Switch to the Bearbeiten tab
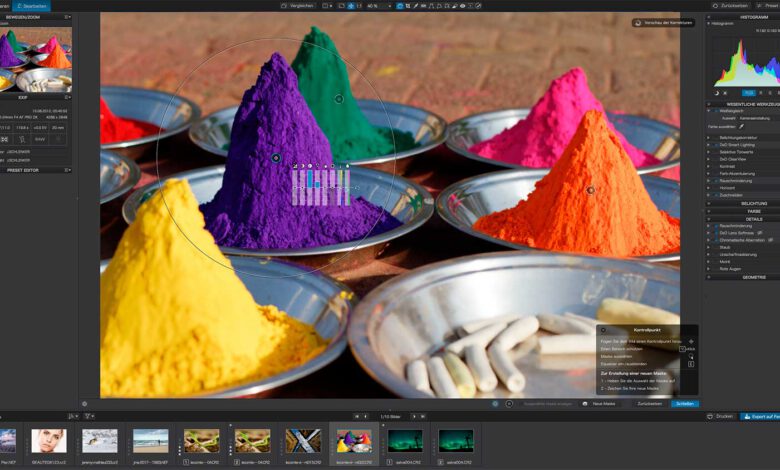Screen dimensions: 780x470 (32, 6)
